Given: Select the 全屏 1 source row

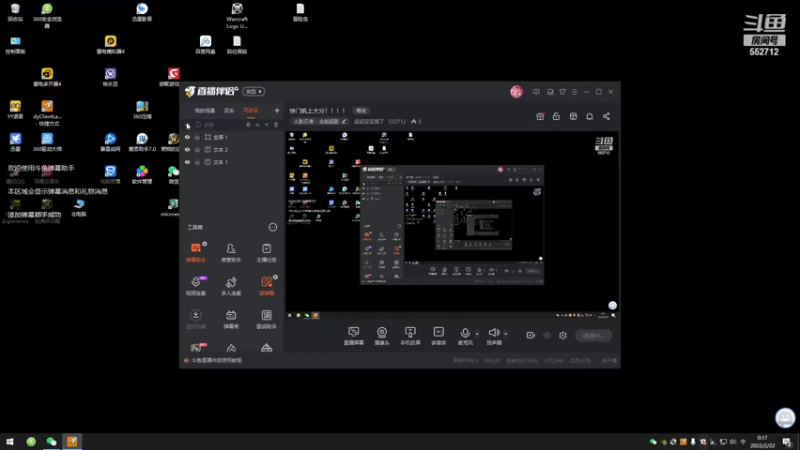Looking at the screenshot, I should coord(233,137).
